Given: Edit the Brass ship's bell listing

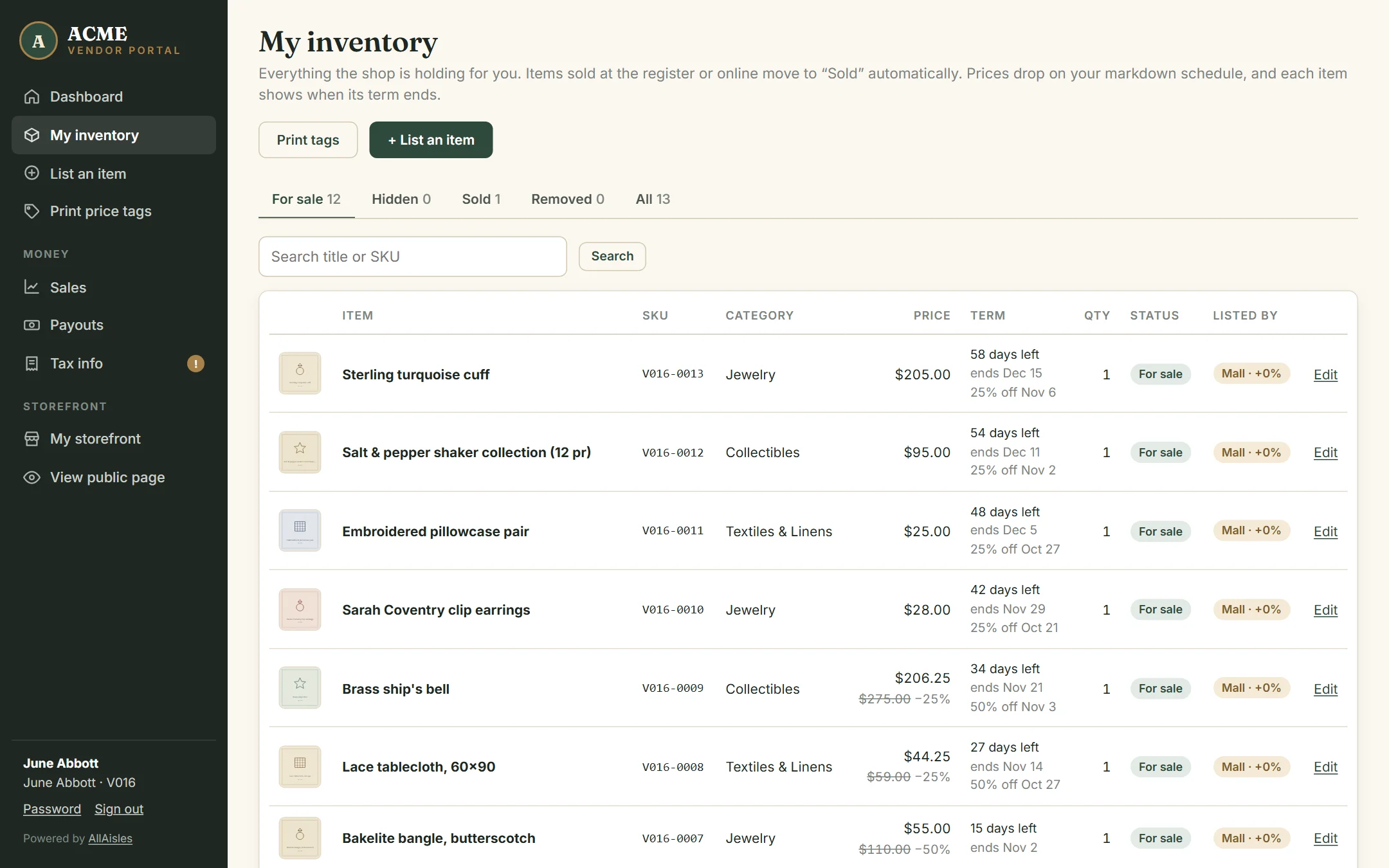Looking at the screenshot, I should [1325, 689].
